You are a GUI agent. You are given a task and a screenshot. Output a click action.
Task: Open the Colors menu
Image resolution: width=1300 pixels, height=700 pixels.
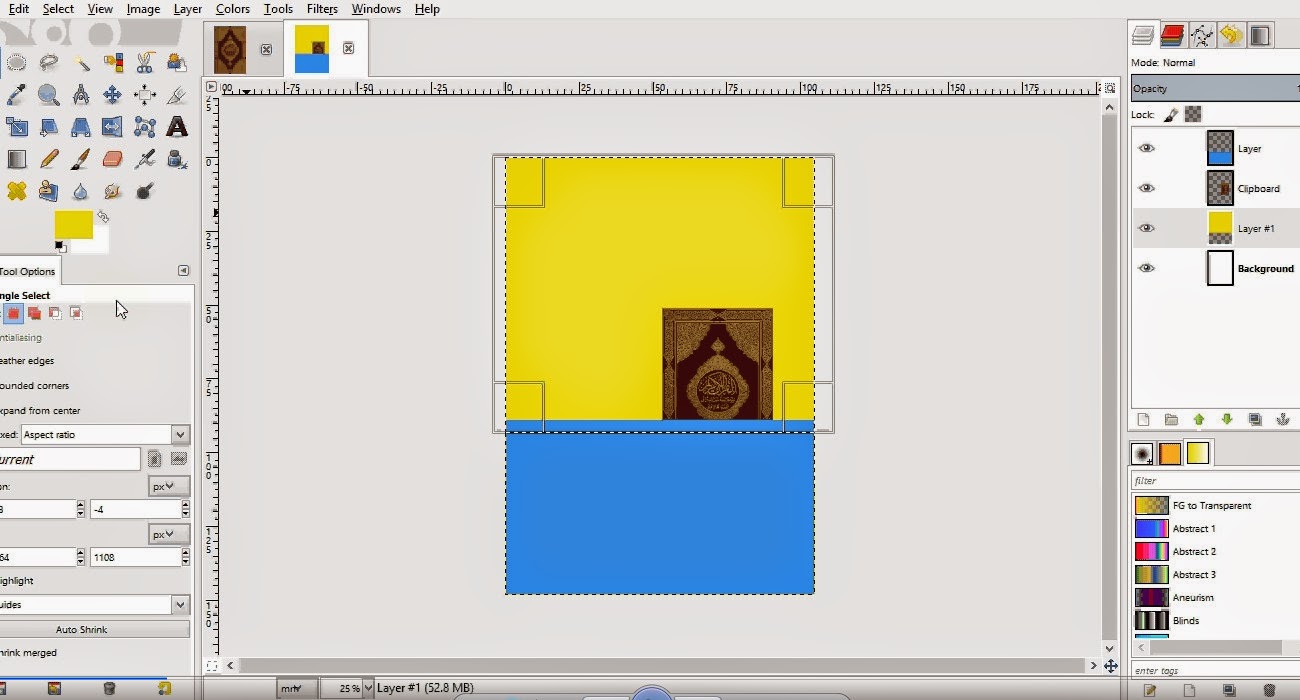tap(233, 9)
